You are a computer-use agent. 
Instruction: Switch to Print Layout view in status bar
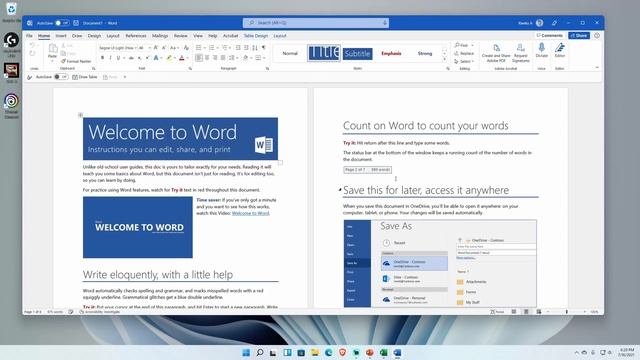pyautogui.click(x=526, y=311)
